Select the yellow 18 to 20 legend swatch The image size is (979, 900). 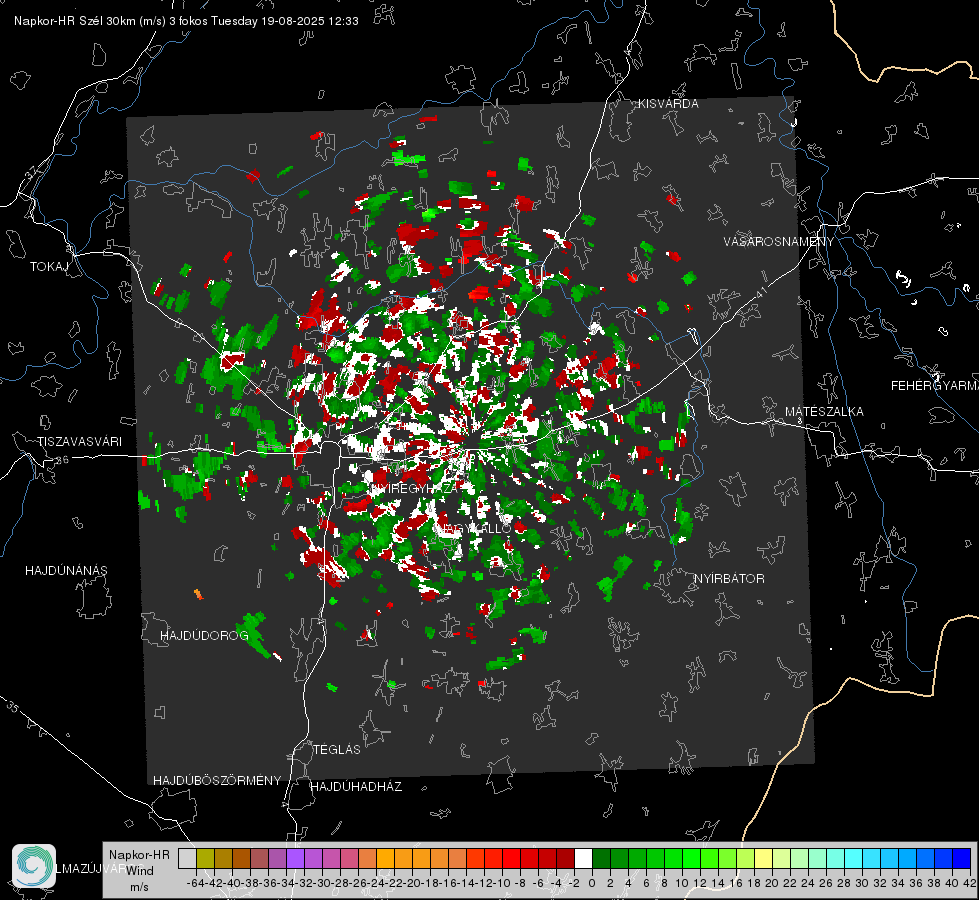click(763, 858)
